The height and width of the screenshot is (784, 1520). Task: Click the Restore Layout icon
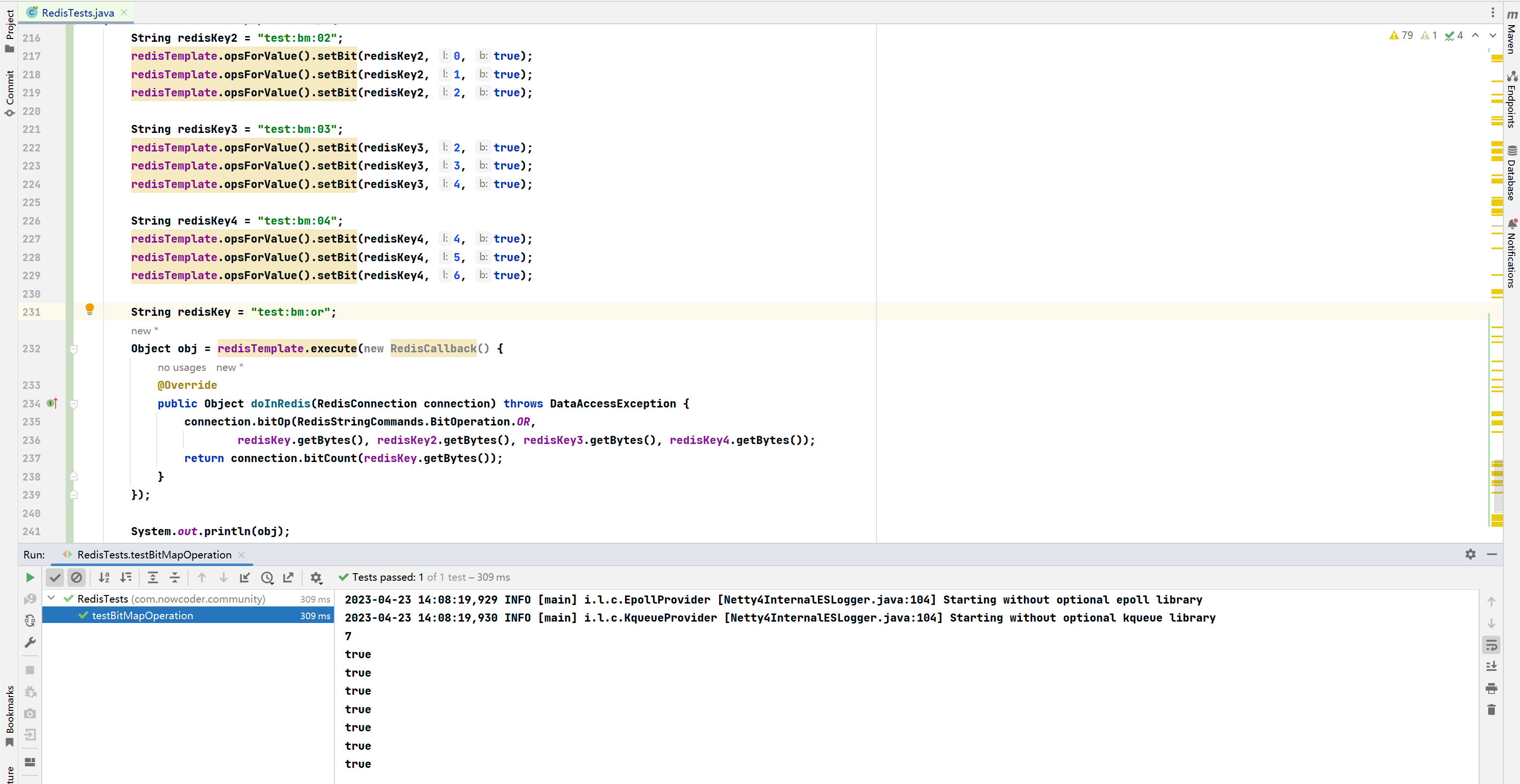[30, 762]
